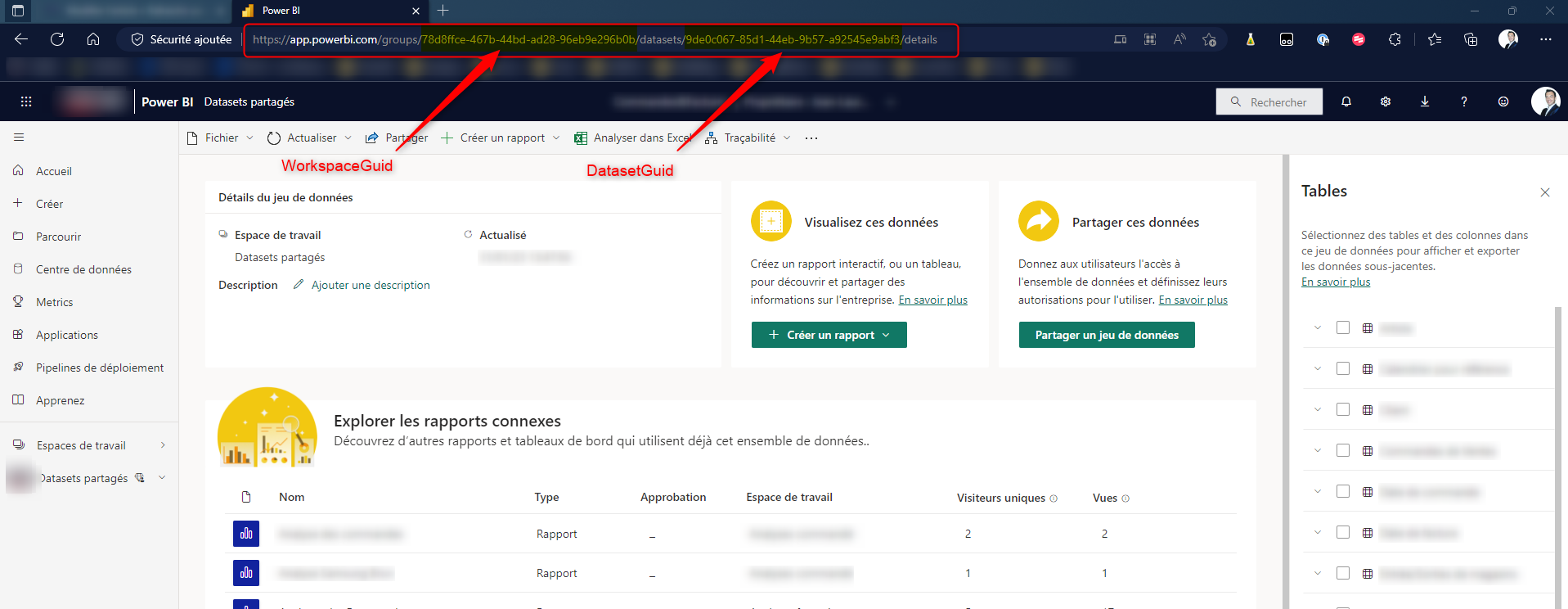Viewport: 1568px width, 609px height.
Task: Click the green Créer un rapport button
Action: [829, 335]
